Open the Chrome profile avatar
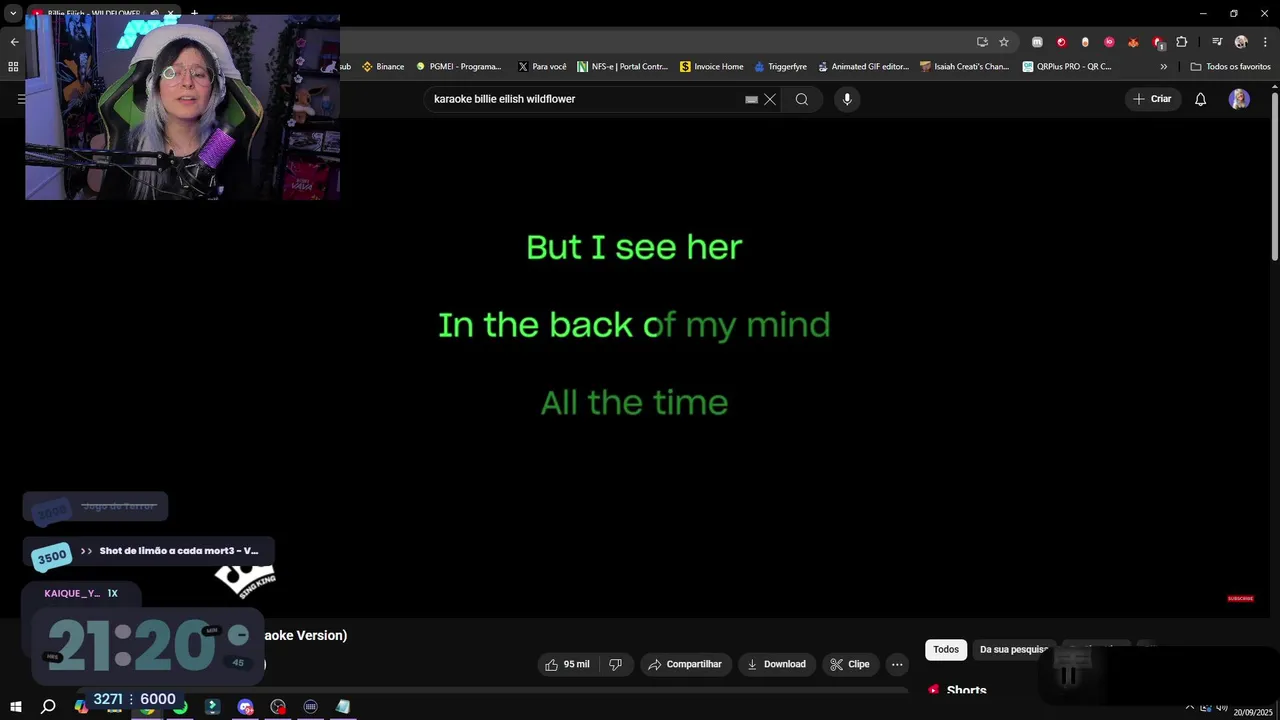Viewport: 1280px width, 720px height. (x=1241, y=42)
